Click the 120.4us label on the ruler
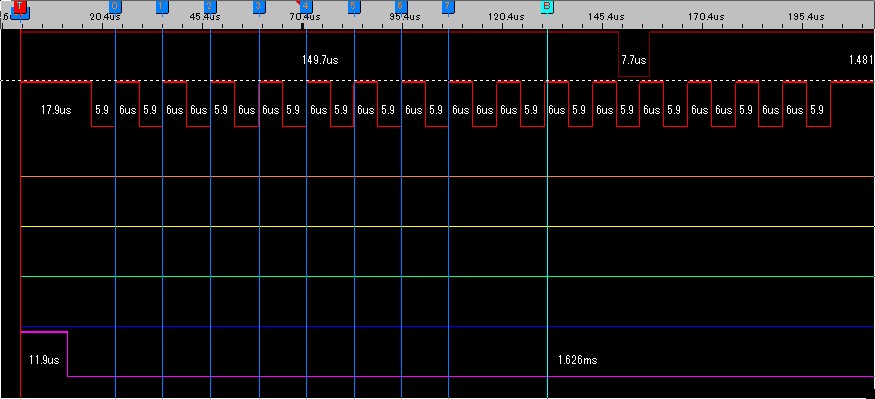The height and width of the screenshot is (399, 875). point(506,17)
